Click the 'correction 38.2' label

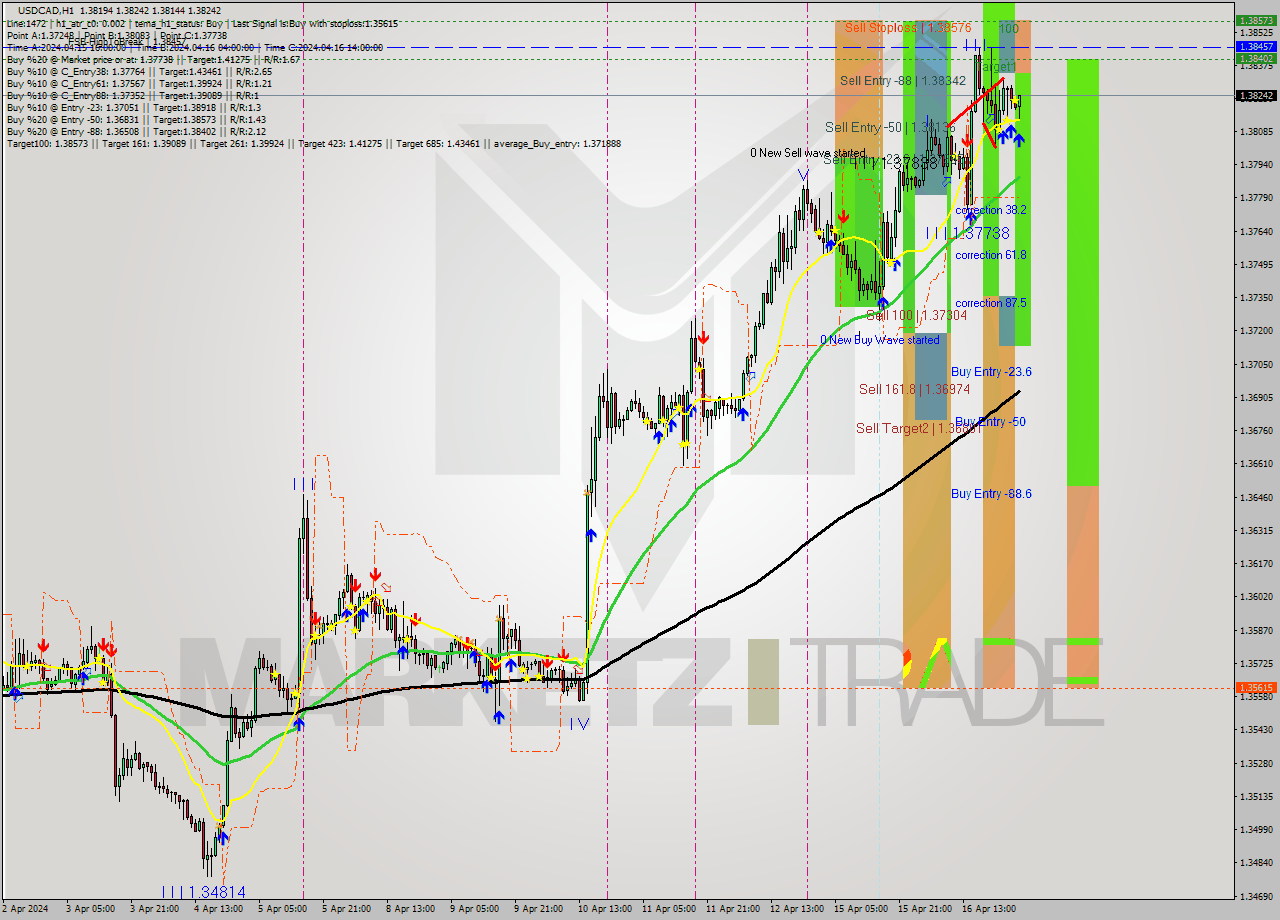coord(990,210)
